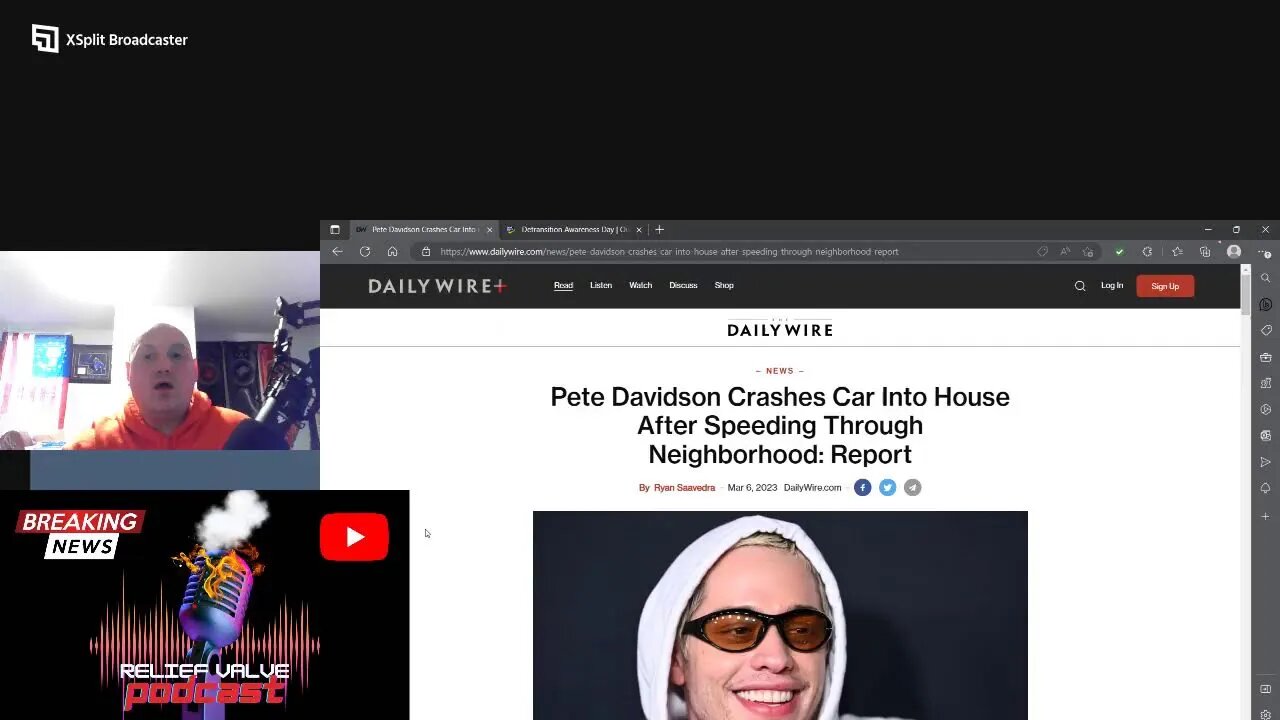Open Drop paper-plane icon in sidebar

click(x=1266, y=462)
